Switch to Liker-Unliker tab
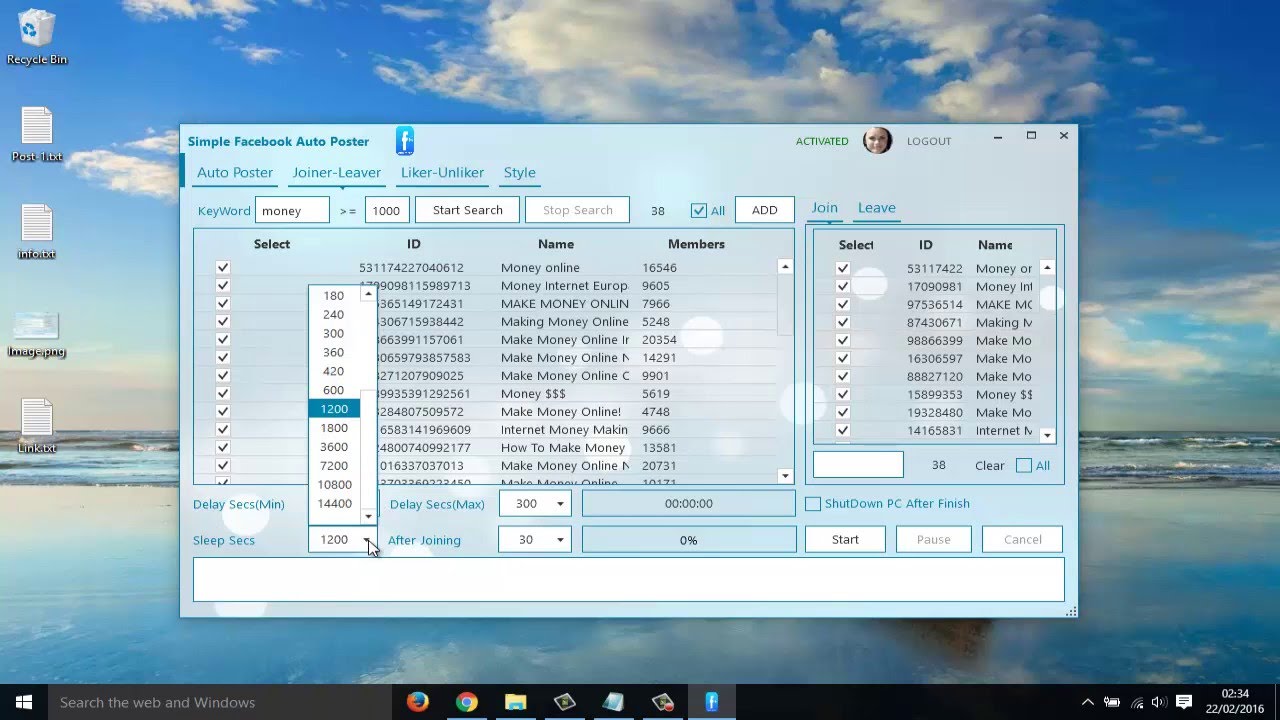 [442, 173]
